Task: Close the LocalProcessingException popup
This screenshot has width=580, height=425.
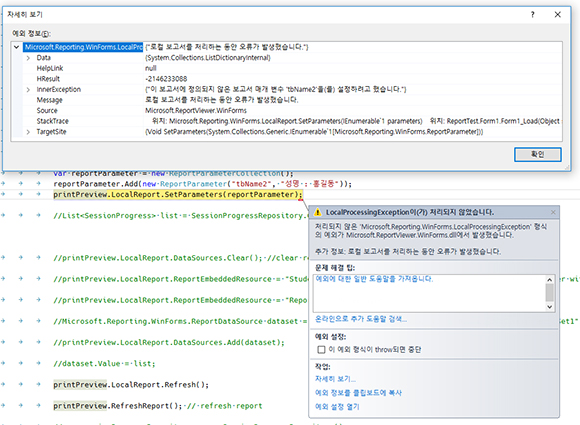Action: tap(553, 212)
